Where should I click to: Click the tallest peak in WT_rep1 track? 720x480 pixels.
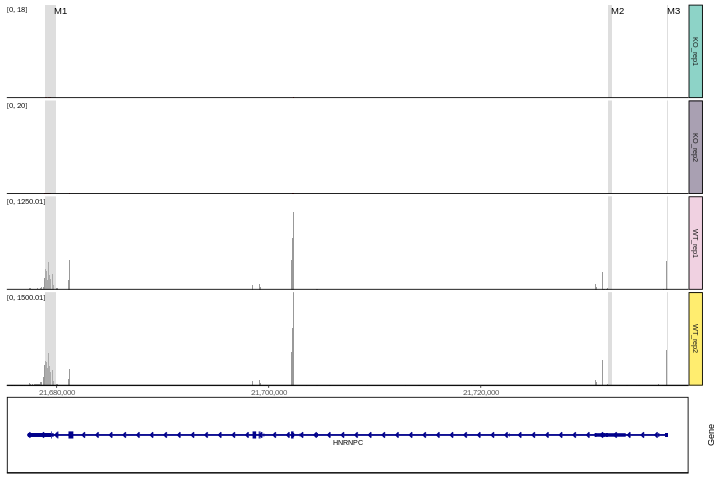pos(293,250)
